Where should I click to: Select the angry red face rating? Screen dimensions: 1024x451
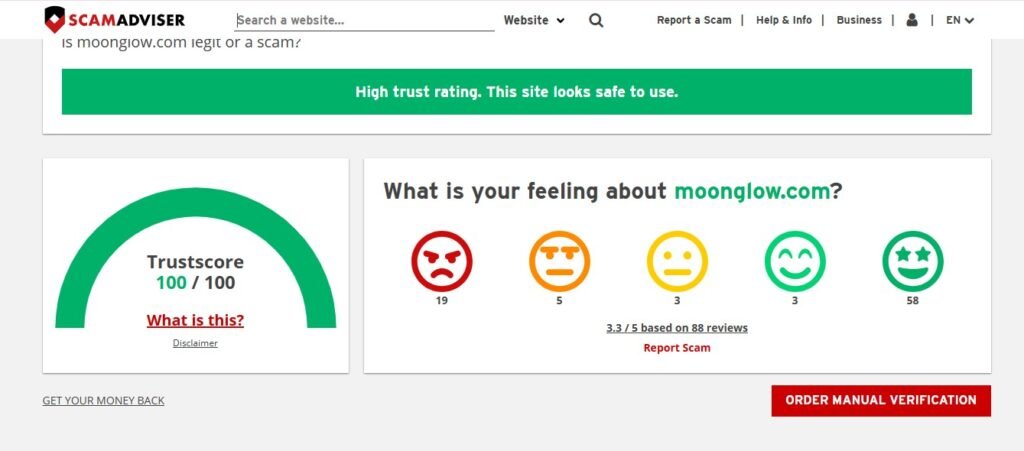441,261
